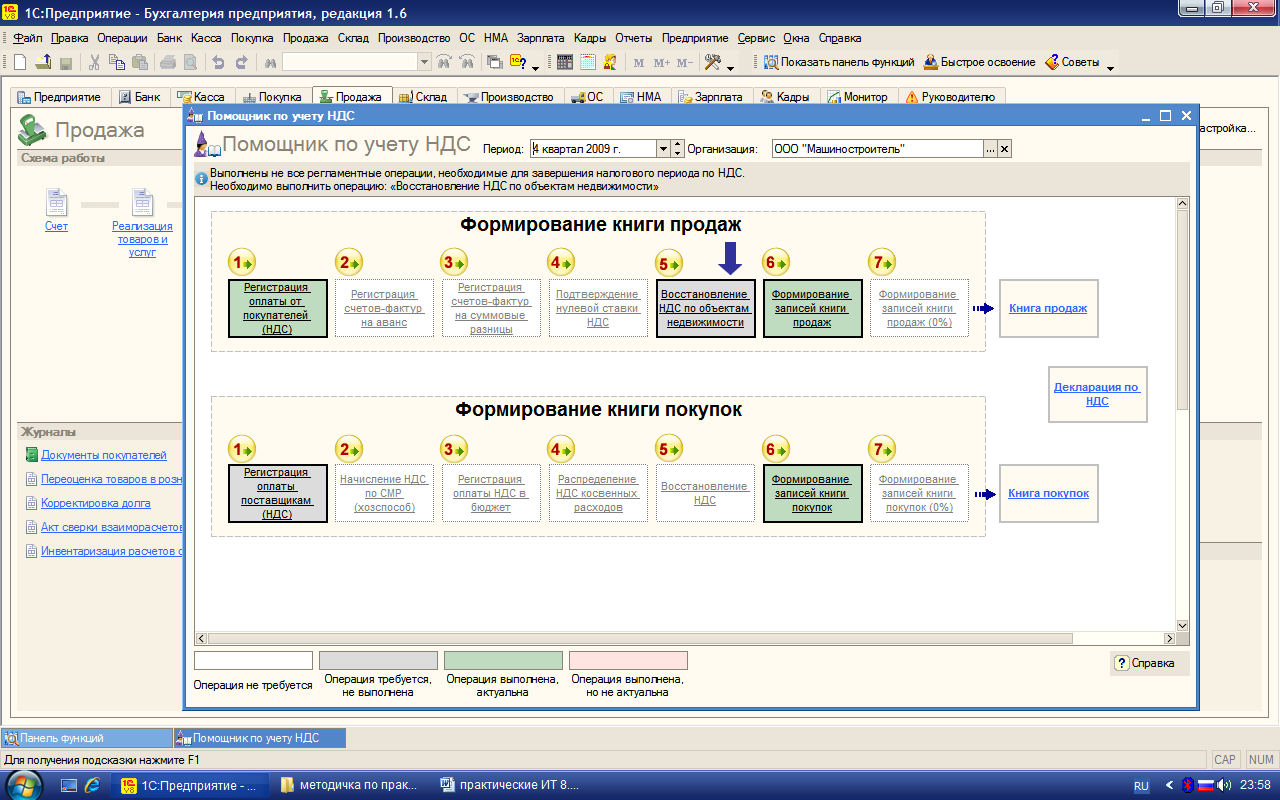
Task: Open the Книга покупок link
Action: point(1048,493)
